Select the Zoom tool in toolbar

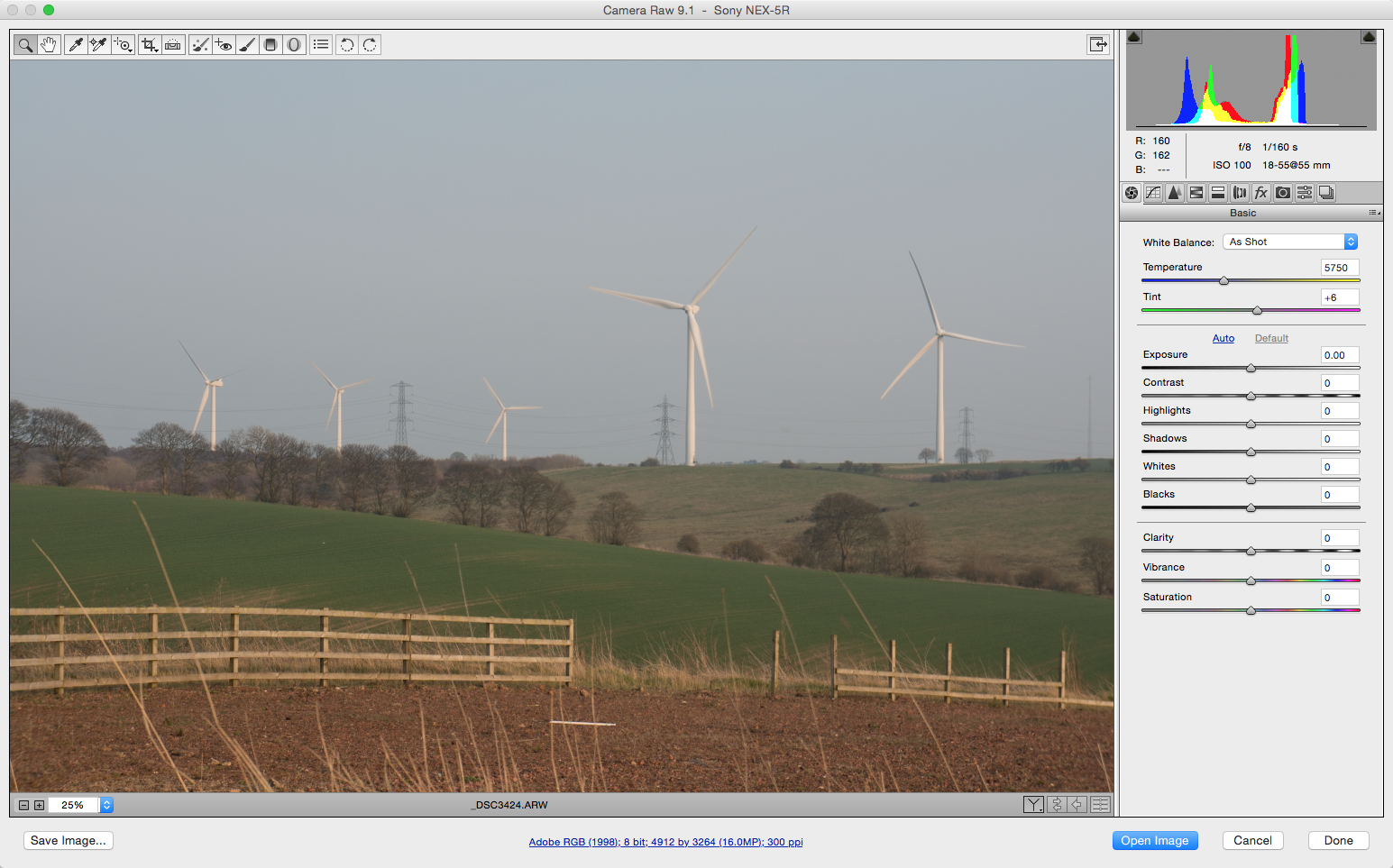(25, 44)
